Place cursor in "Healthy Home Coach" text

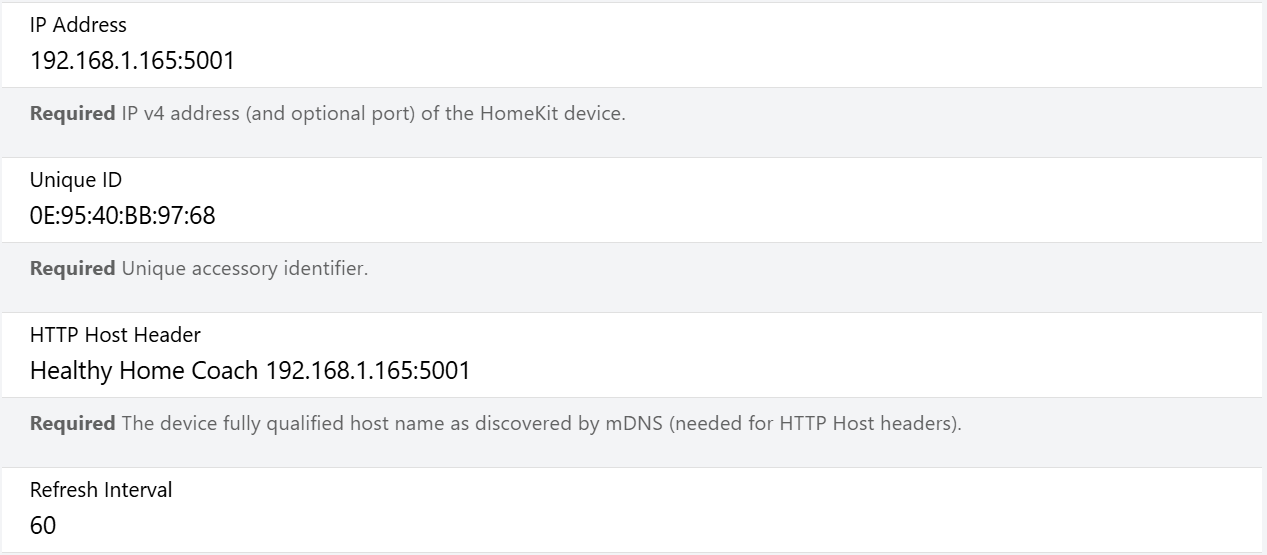tap(144, 371)
